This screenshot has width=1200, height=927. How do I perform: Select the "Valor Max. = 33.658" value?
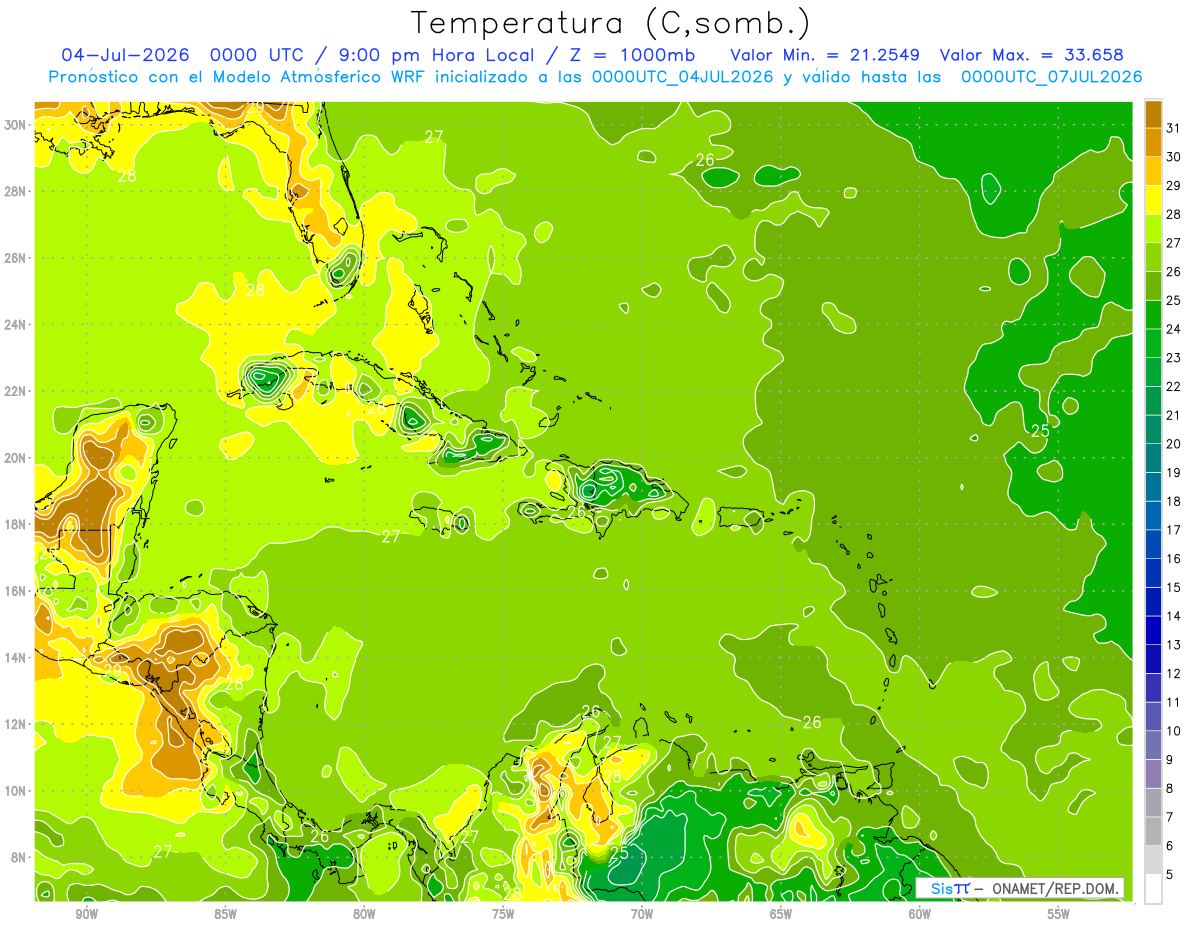tap(1033, 55)
